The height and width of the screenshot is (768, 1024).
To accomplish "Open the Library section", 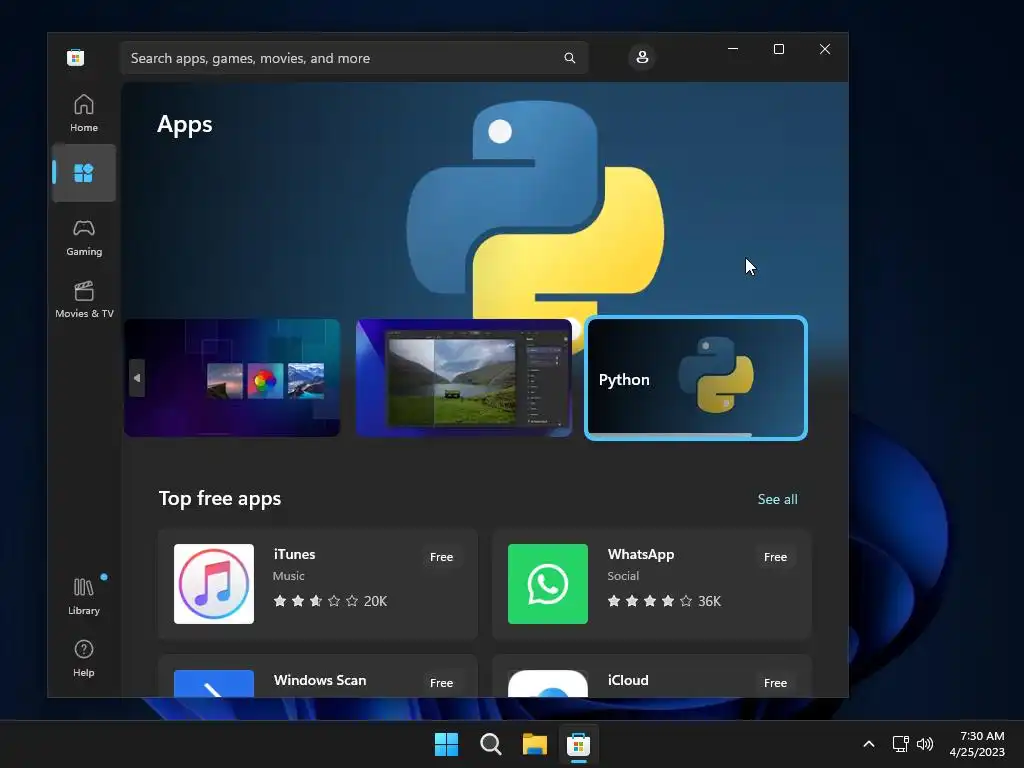I will 84,596.
